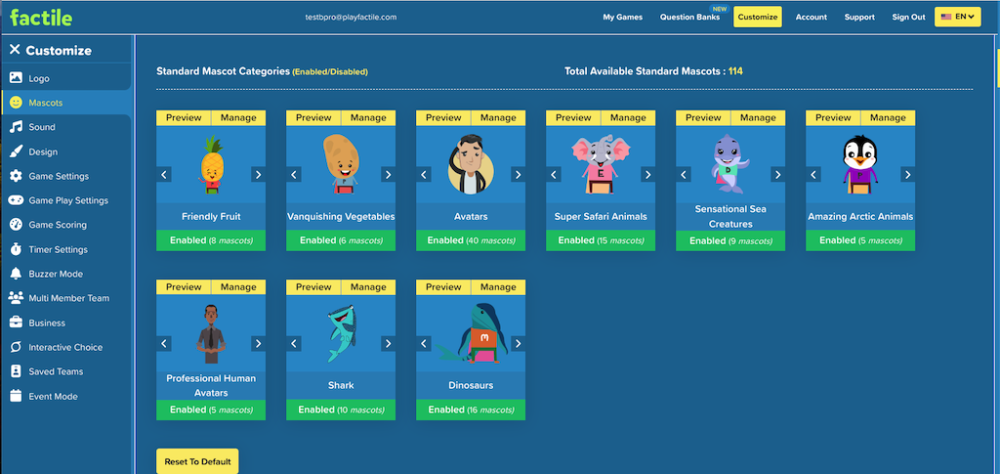Click Preview on Shark card
The image size is (1000, 474).
tap(314, 287)
